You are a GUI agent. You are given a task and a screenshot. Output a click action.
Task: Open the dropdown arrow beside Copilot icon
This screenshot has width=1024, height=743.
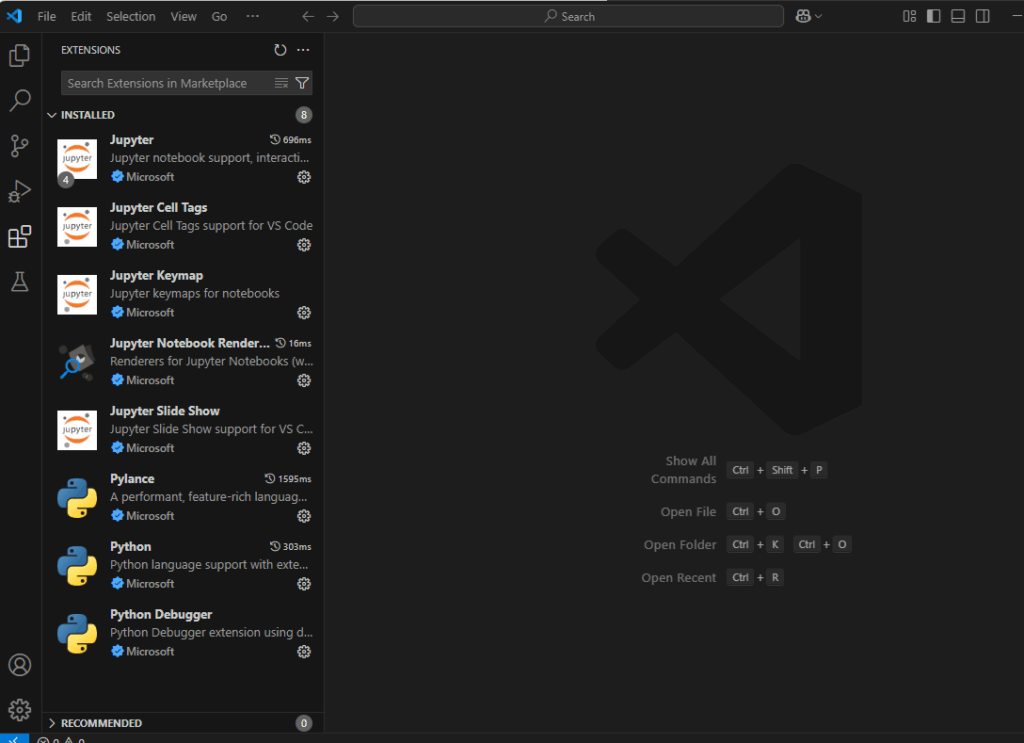818,16
